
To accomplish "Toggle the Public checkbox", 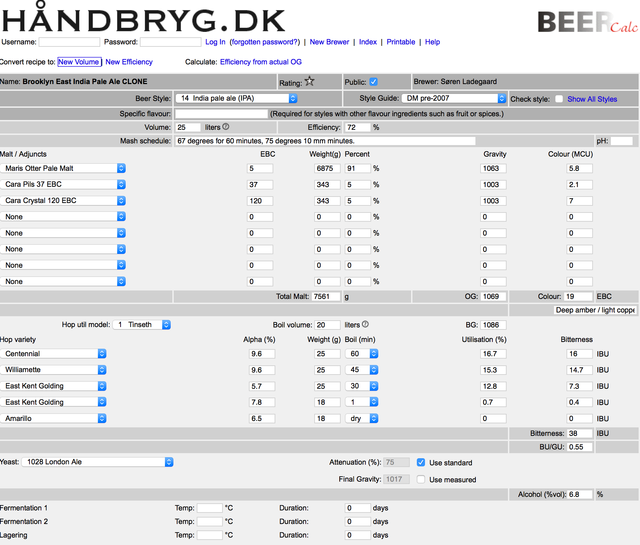I will click(x=373, y=82).
